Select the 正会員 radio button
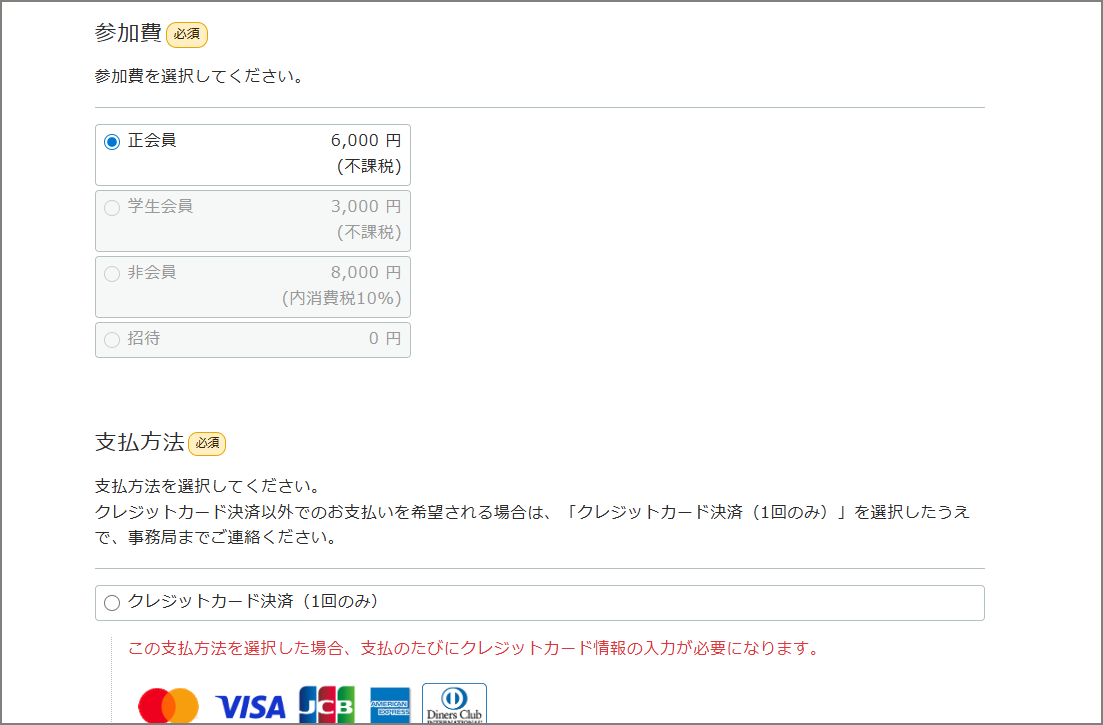This screenshot has height=725, width=1103. 112,142
